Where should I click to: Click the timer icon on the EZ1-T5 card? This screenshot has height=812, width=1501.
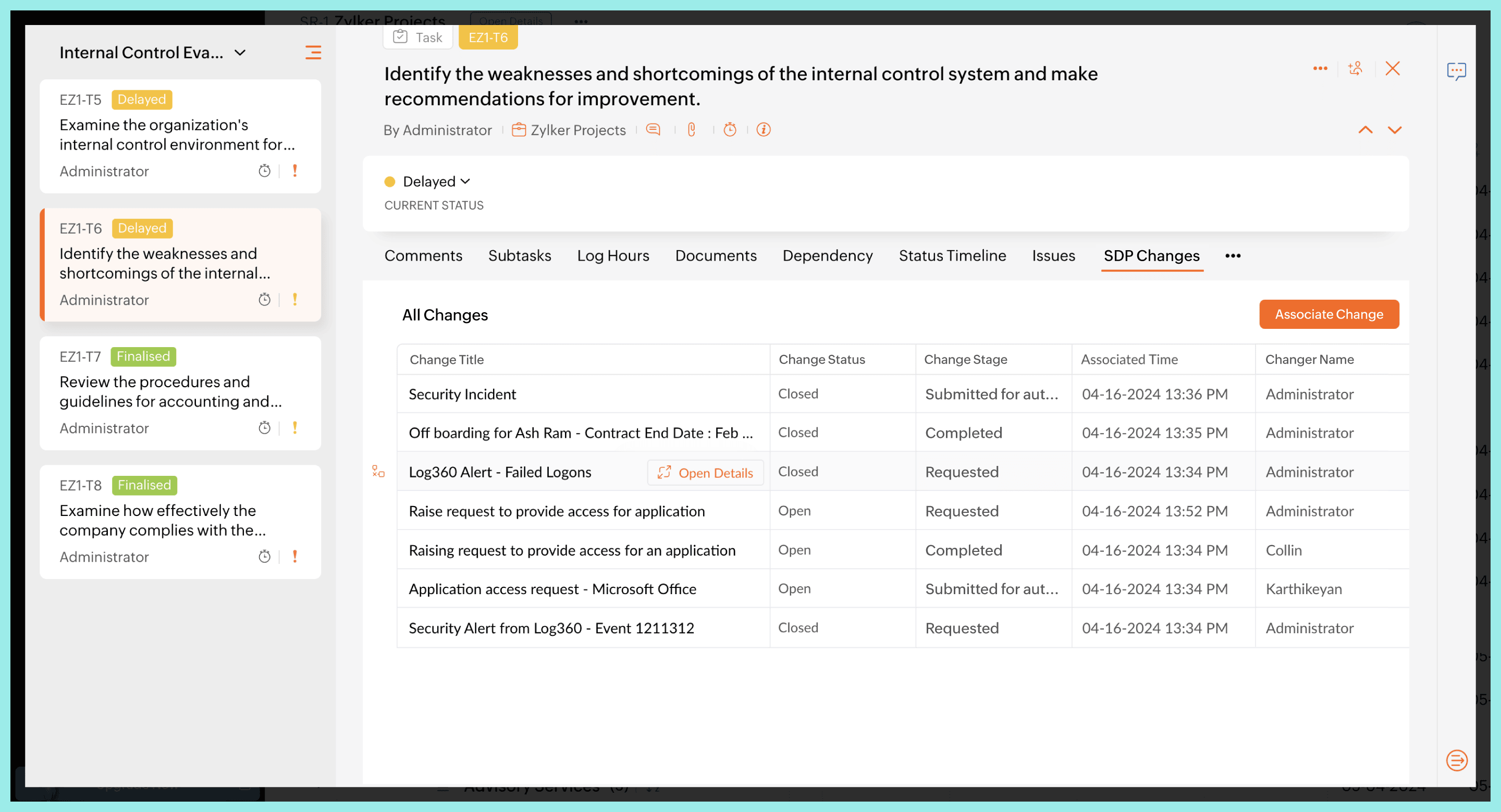pos(265,170)
